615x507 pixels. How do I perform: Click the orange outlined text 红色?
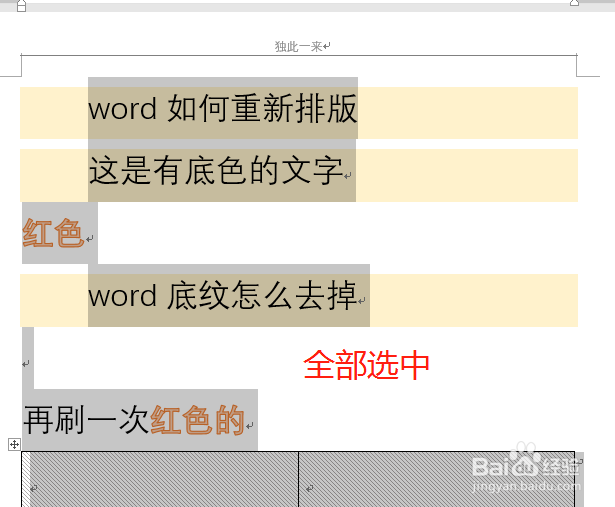(53, 233)
